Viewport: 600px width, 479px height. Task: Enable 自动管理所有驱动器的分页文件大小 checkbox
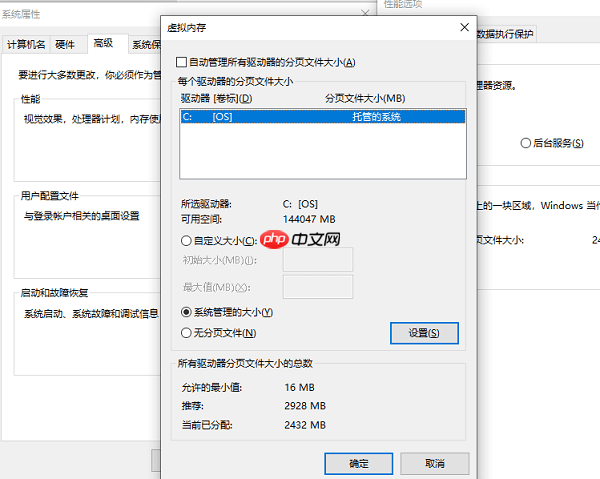(181, 63)
